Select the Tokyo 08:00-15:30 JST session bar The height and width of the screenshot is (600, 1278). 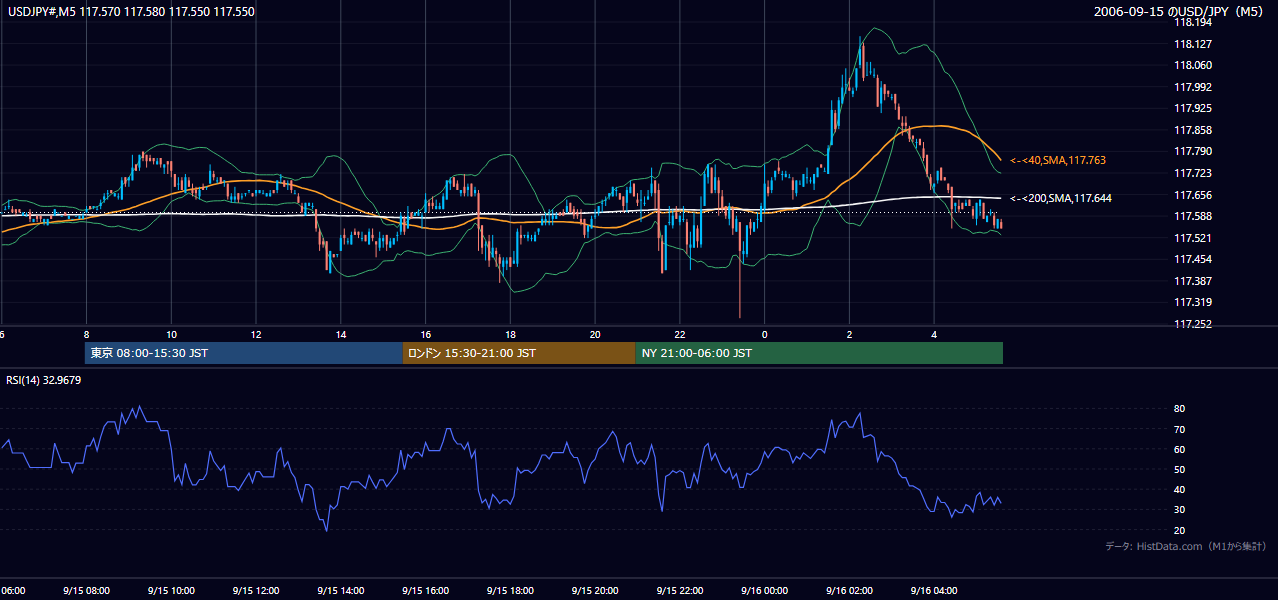(x=244, y=353)
